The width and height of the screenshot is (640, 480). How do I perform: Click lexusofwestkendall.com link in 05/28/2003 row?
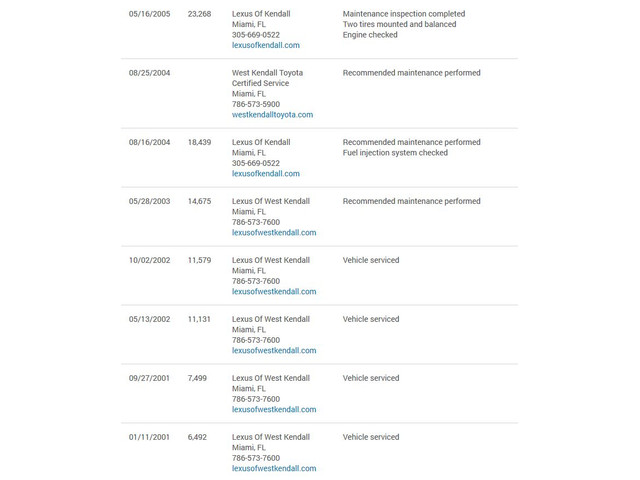[274, 233]
